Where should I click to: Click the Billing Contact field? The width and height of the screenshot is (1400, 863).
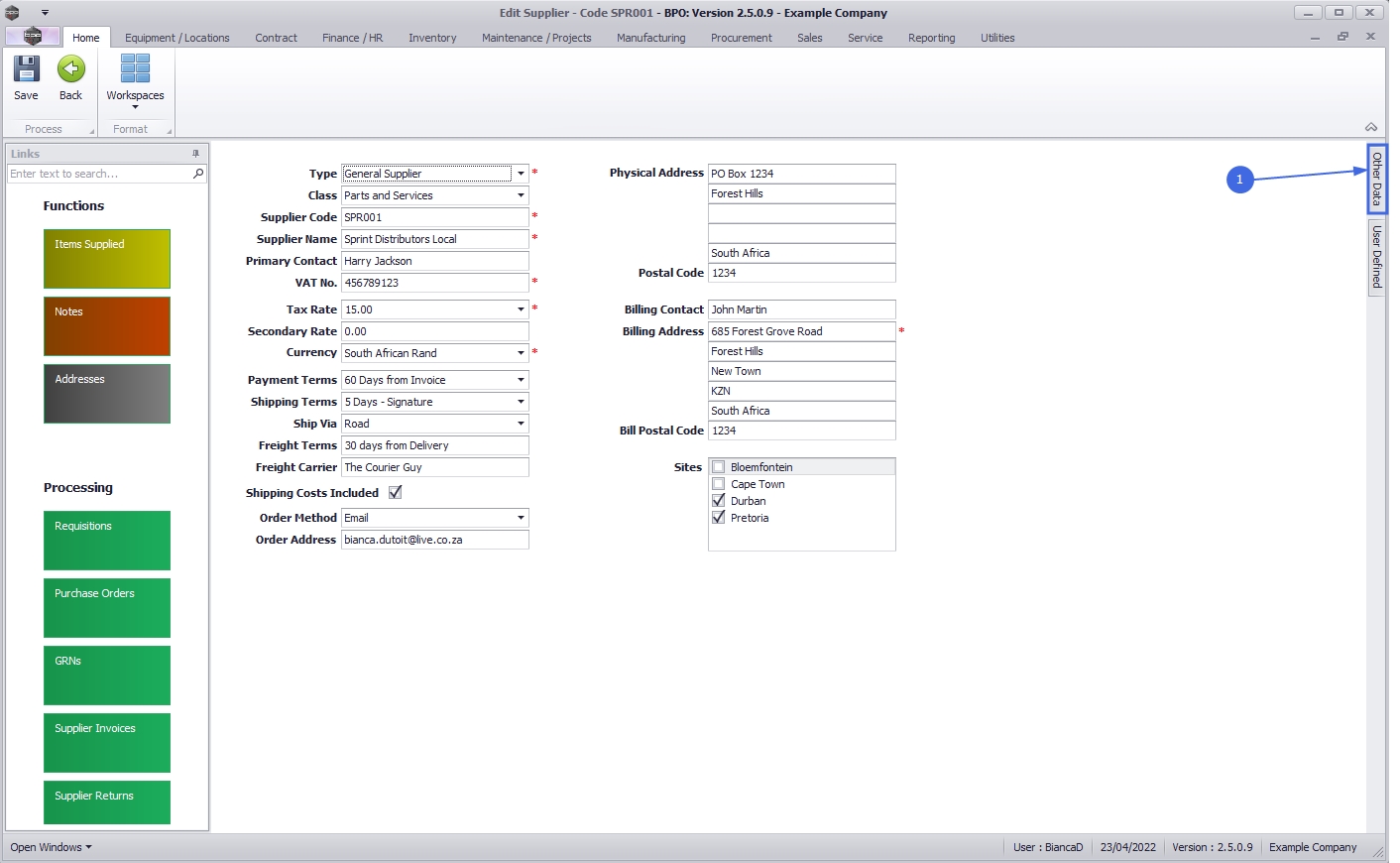click(802, 309)
